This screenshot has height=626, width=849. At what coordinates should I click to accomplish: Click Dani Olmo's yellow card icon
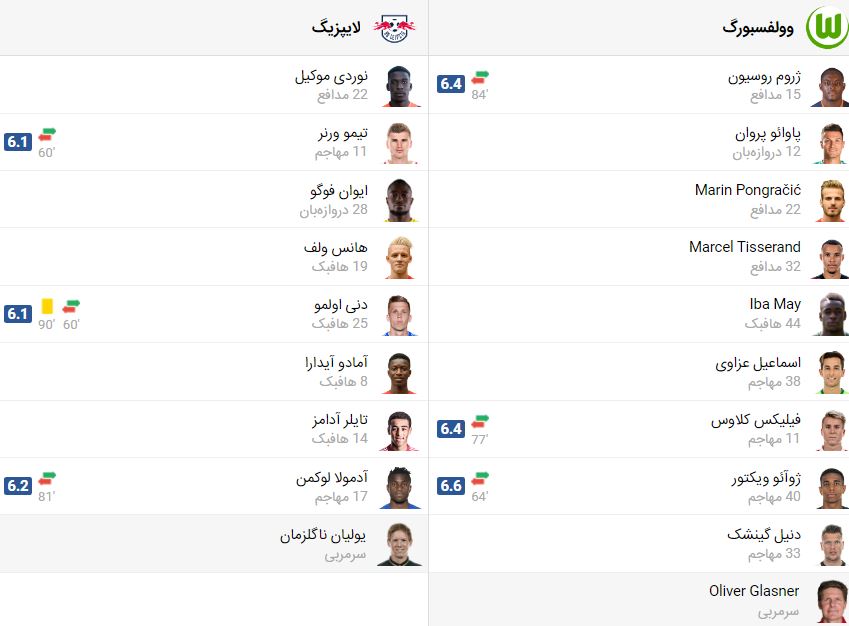[x=47, y=306]
